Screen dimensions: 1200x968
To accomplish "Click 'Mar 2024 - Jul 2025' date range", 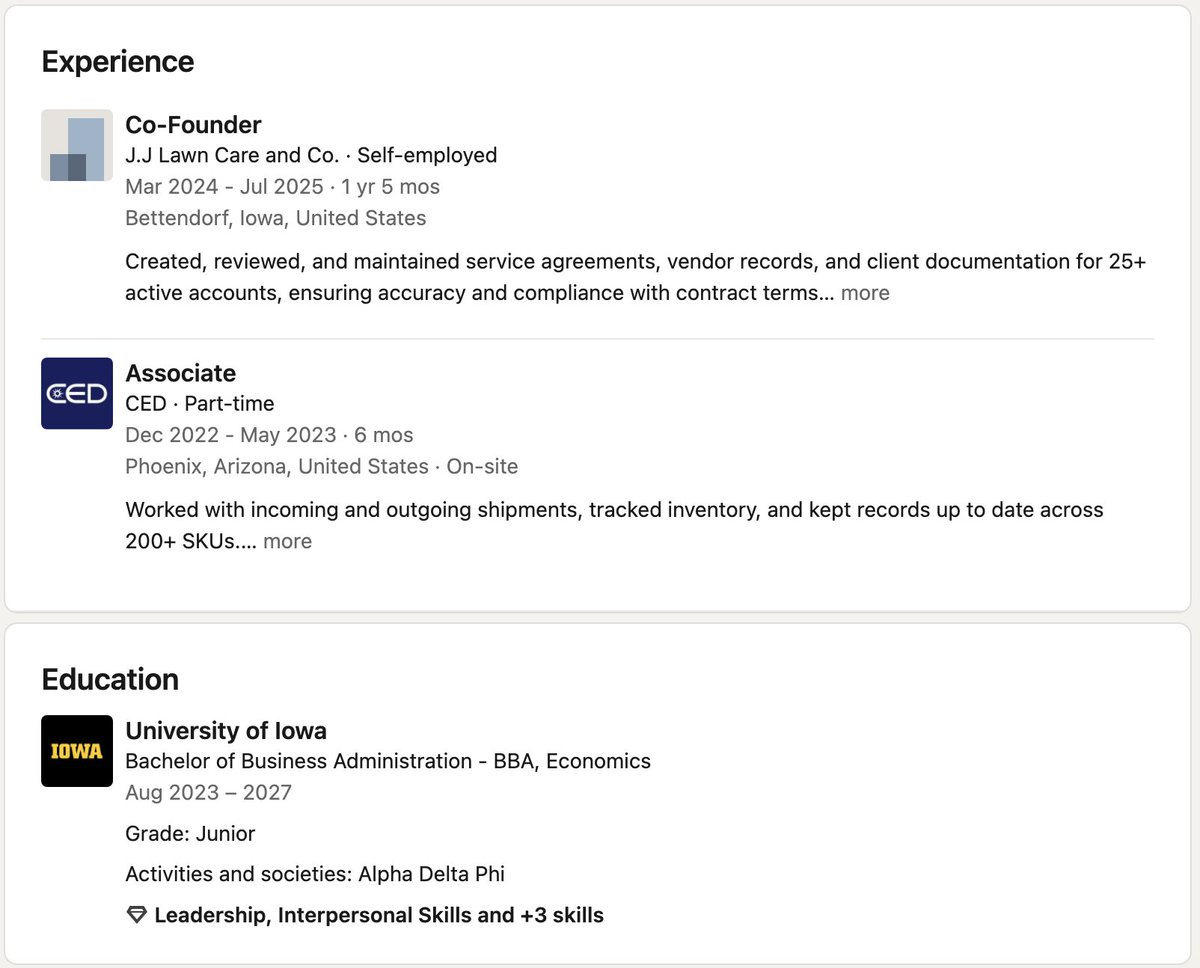I will pyautogui.click(x=224, y=187).
